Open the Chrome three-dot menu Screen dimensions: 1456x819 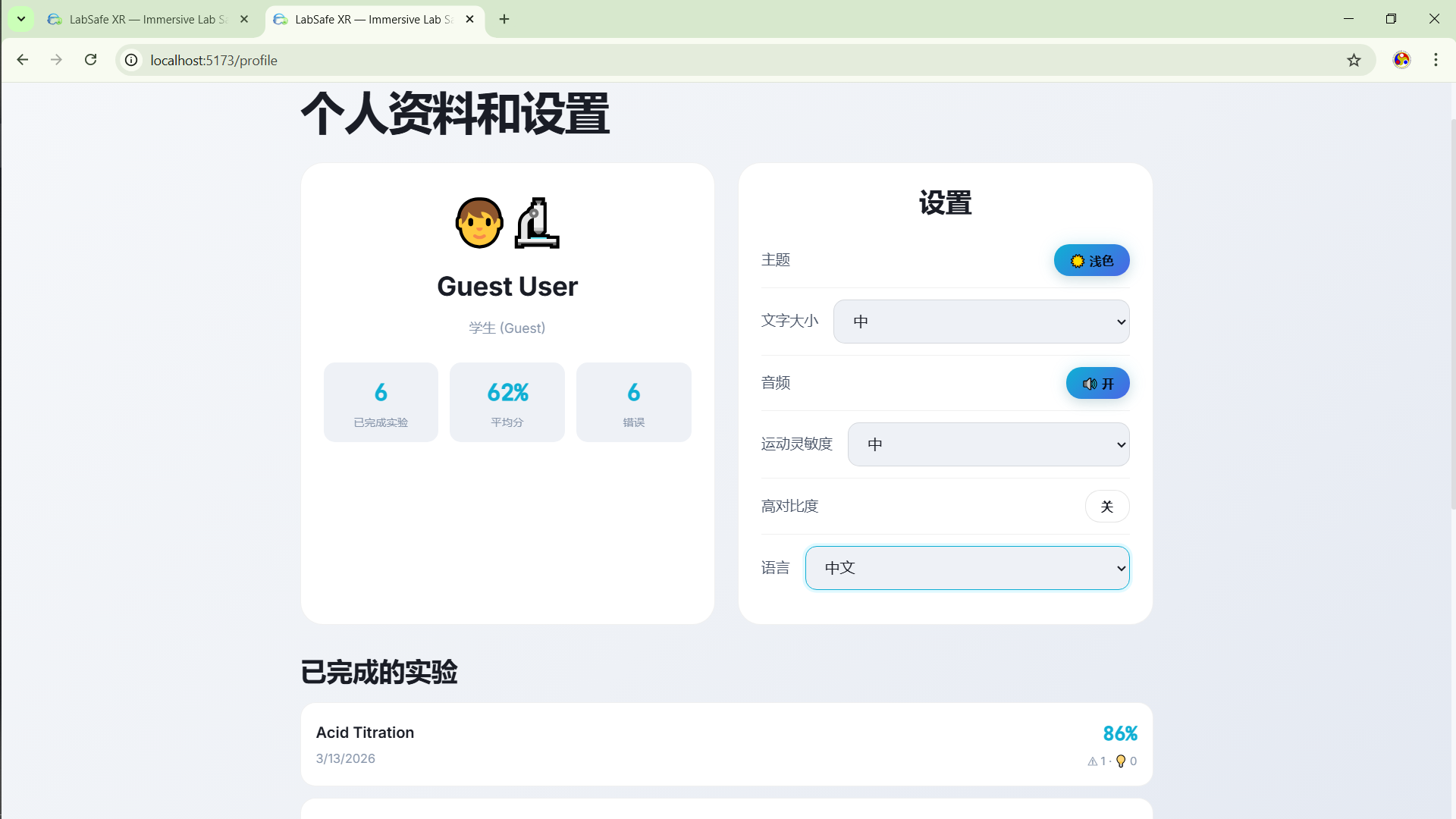click(1436, 60)
